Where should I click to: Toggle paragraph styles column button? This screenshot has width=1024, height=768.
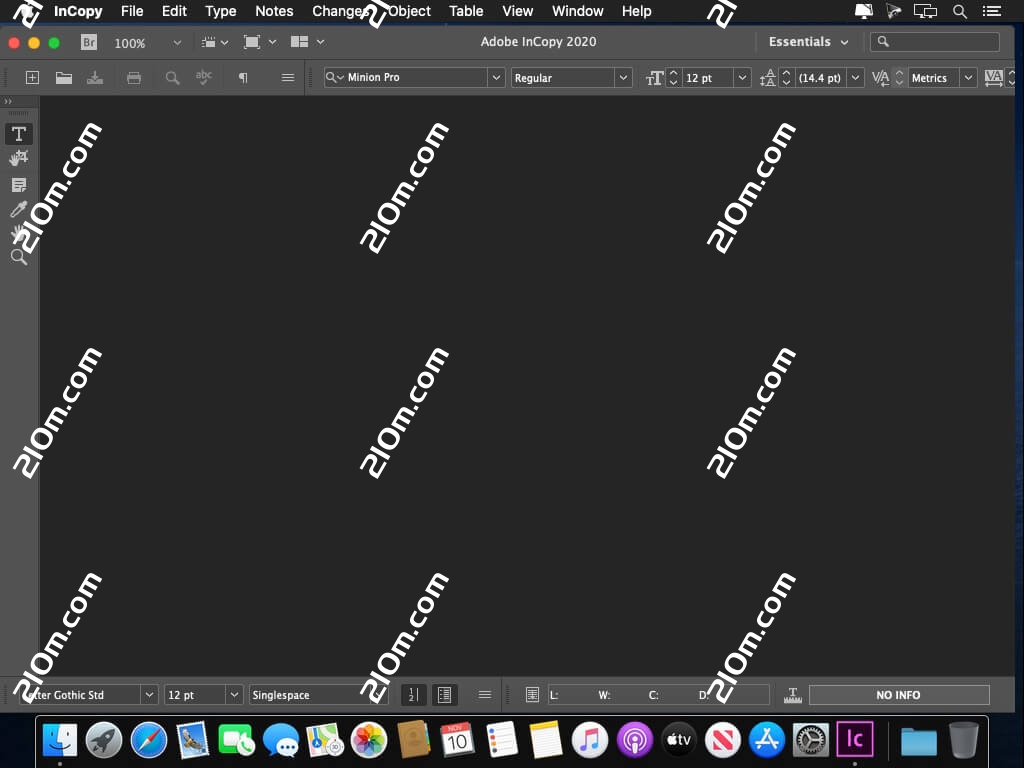(445, 695)
